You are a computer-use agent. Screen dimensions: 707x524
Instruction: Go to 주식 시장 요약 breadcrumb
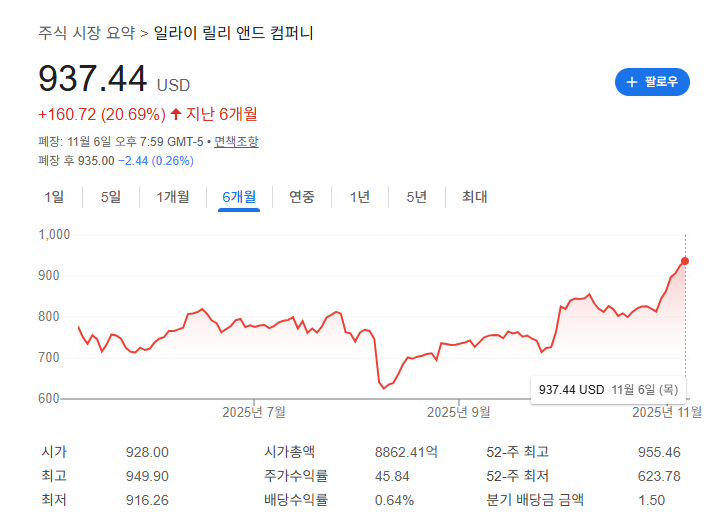(x=87, y=33)
